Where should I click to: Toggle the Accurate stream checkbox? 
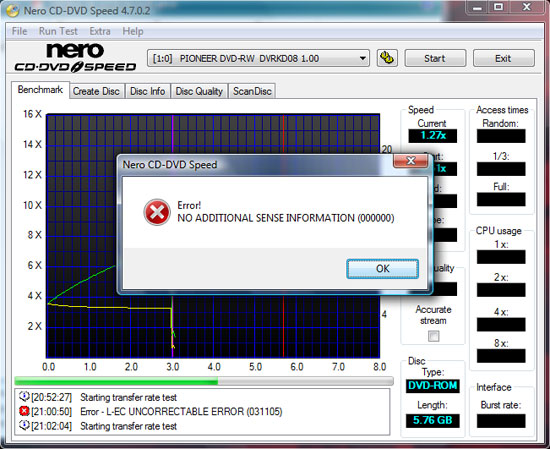[434, 336]
